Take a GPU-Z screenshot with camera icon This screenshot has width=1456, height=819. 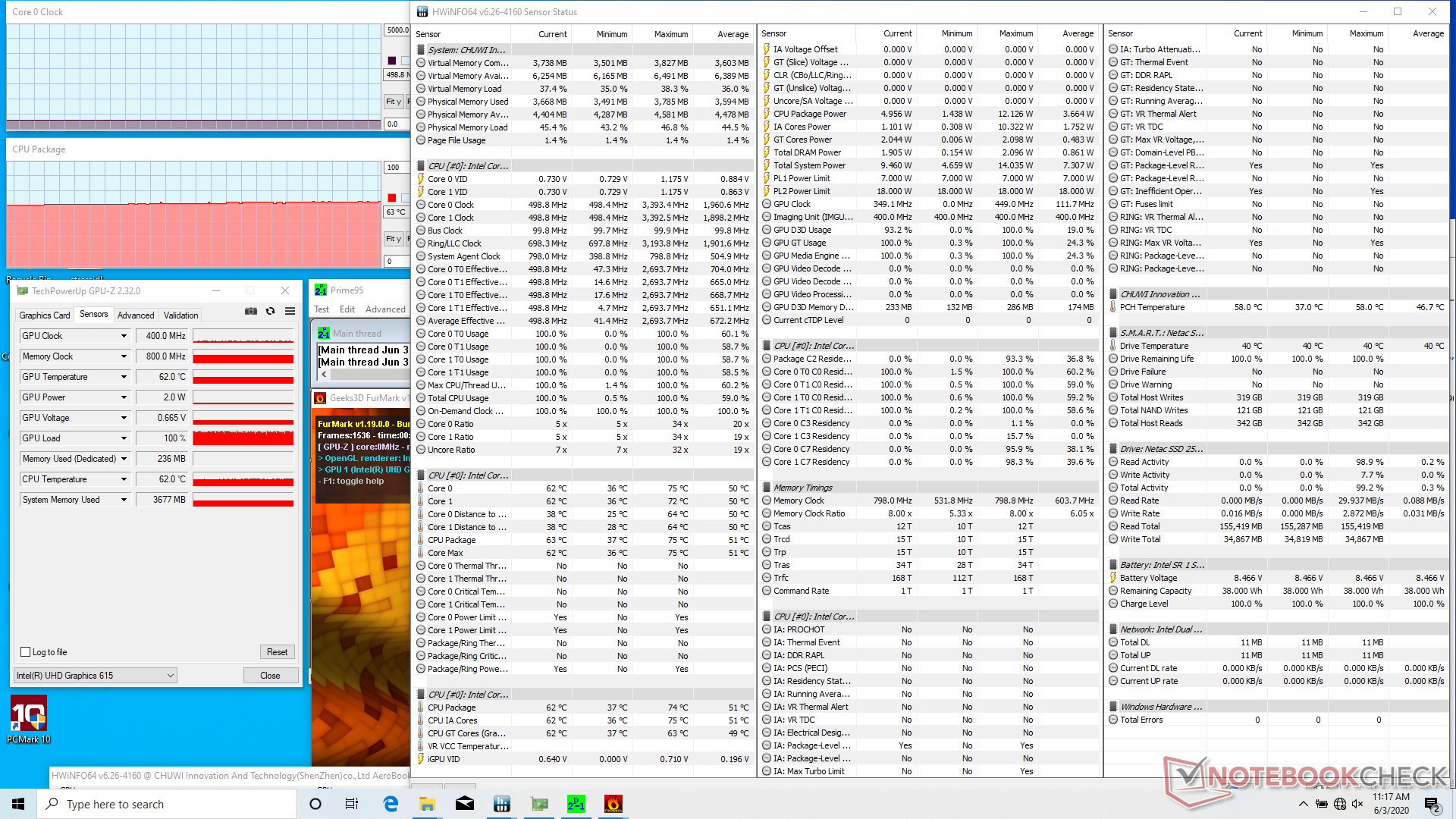[251, 312]
